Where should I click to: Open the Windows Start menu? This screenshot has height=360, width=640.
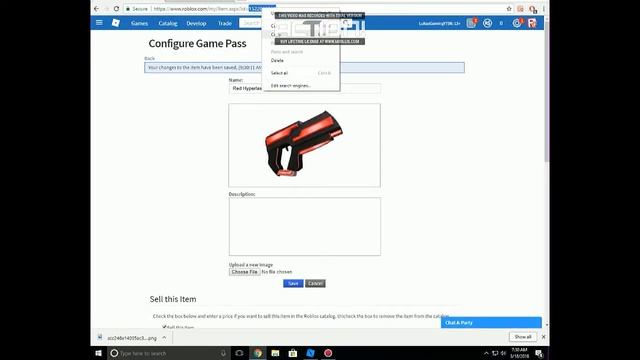click(98, 353)
